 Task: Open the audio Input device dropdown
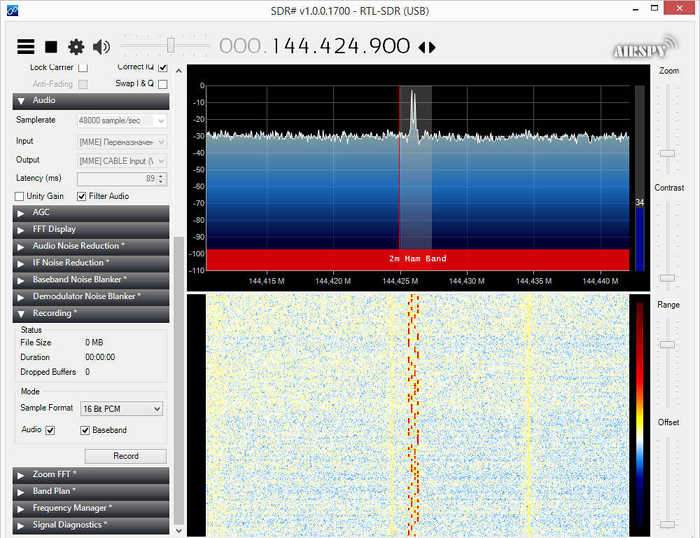click(x=122, y=142)
